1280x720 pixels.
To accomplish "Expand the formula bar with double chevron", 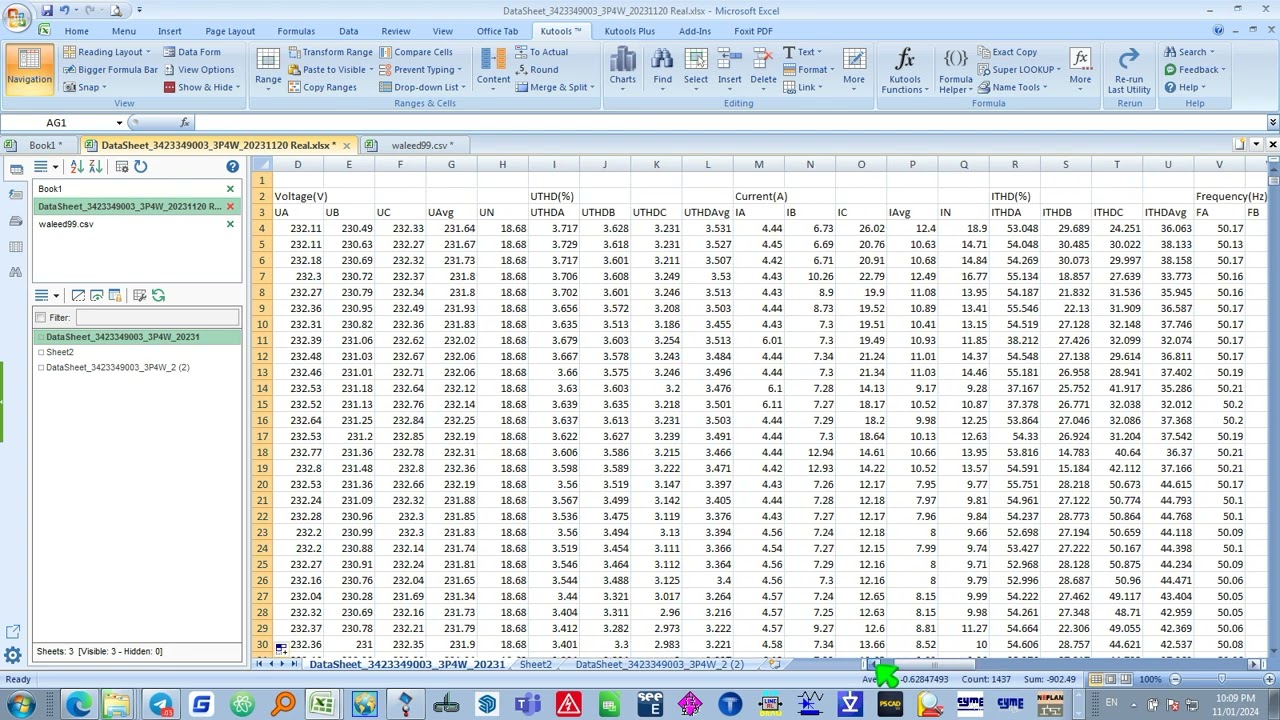I will tap(1272, 123).
